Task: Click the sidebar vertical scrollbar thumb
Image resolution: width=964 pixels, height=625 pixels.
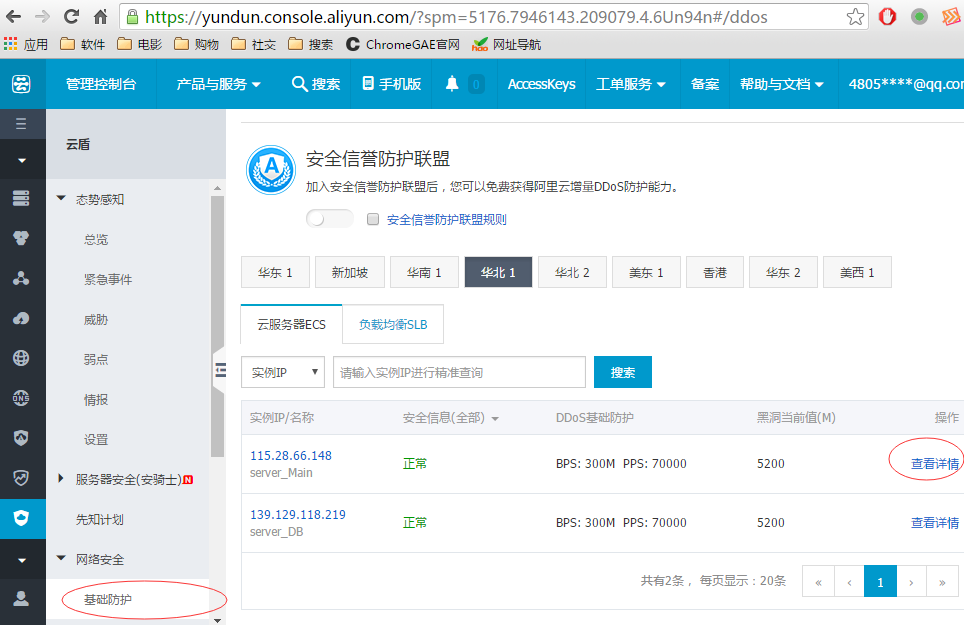Action: pyautogui.click(x=217, y=326)
